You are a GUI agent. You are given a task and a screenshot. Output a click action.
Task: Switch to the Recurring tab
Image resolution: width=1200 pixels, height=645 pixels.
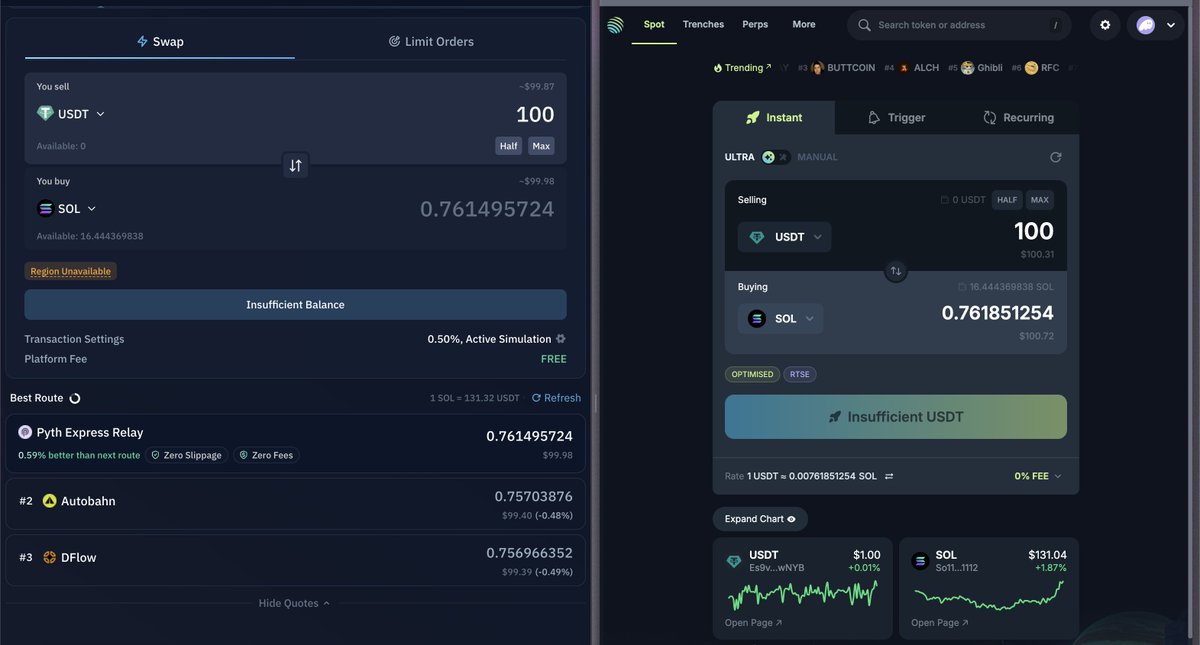(1018, 117)
